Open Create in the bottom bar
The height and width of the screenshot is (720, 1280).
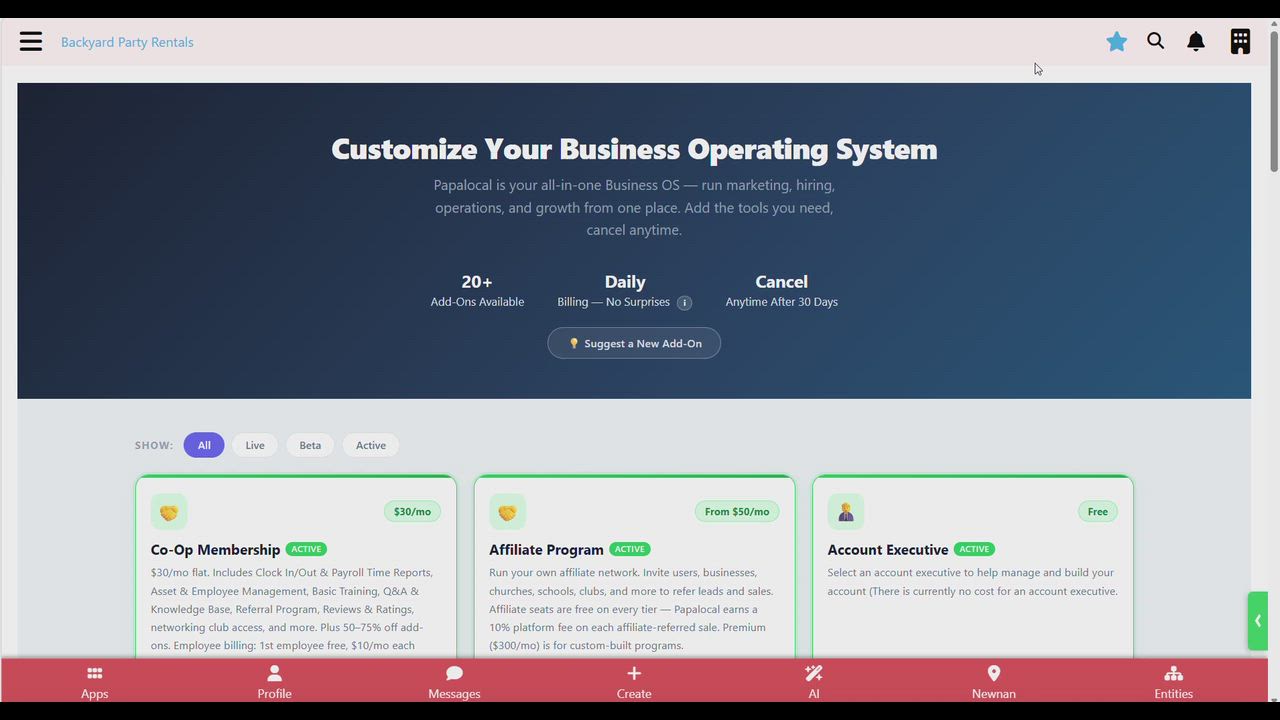click(634, 682)
